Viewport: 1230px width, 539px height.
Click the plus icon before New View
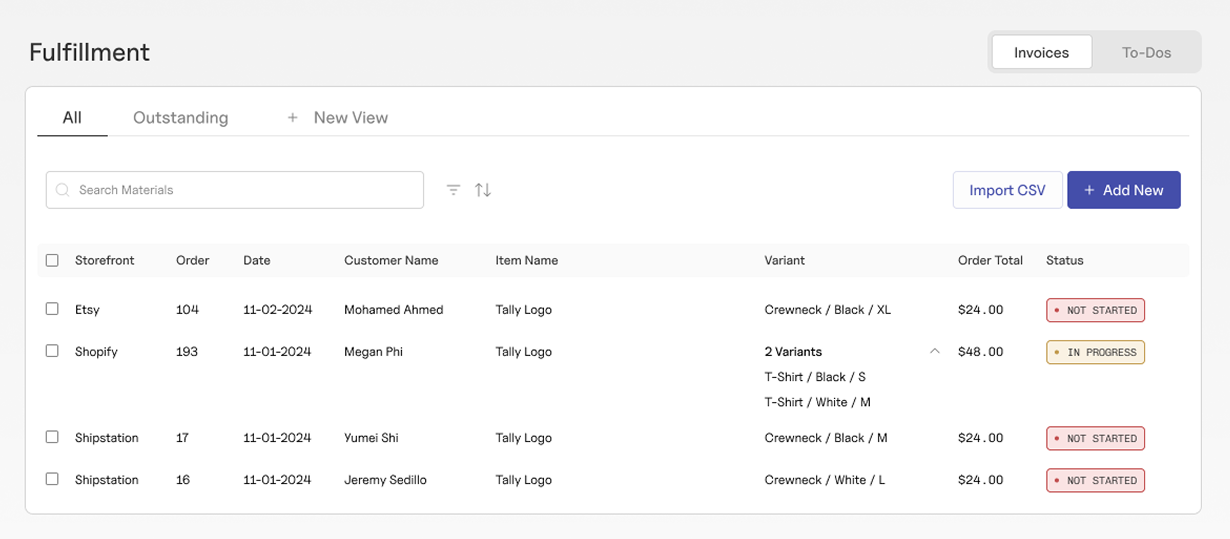293,118
